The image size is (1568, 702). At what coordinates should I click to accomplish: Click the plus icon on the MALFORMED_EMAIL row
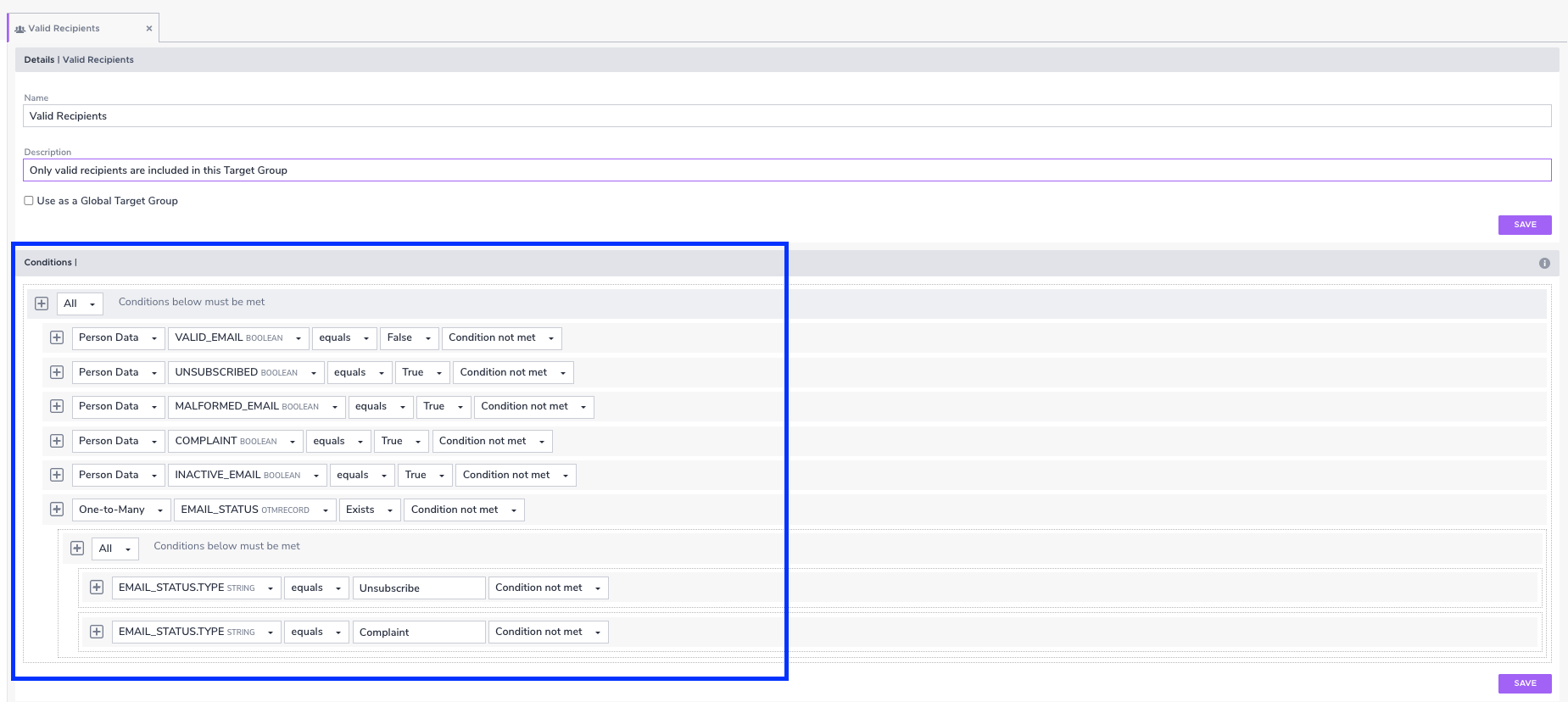pos(57,406)
